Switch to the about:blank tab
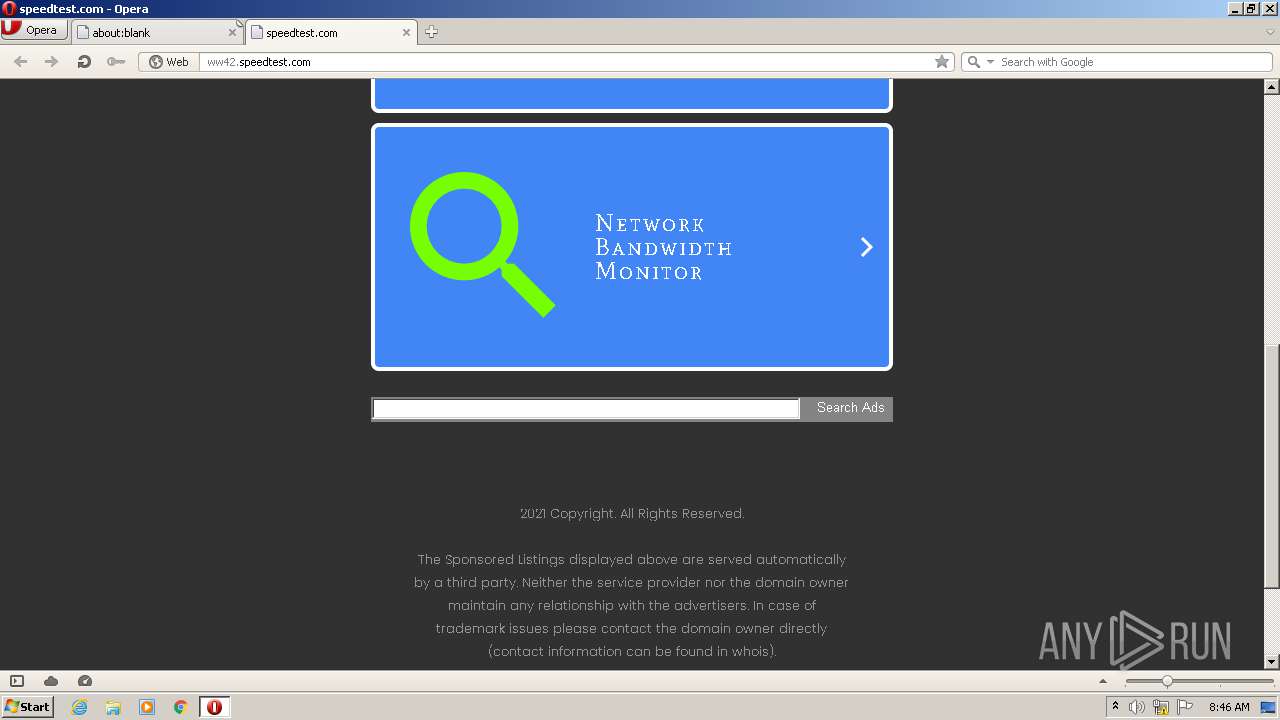This screenshot has width=1280, height=720. pyautogui.click(x=157, y=32)
